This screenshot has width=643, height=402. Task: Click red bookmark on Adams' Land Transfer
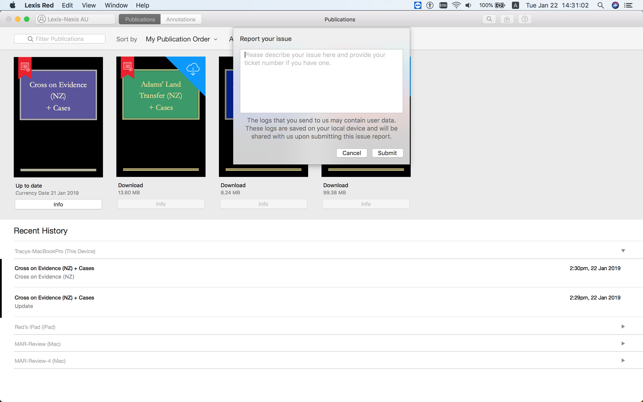(x=128, y=67)
